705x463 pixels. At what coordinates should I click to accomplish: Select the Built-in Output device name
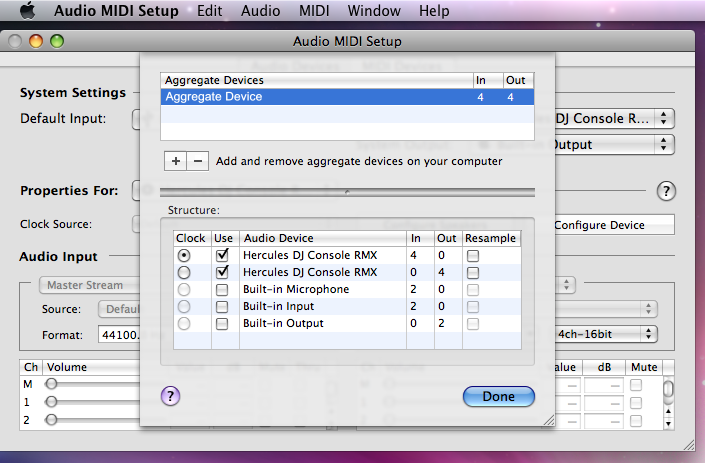pyautogui.click(x=283, y=323)
